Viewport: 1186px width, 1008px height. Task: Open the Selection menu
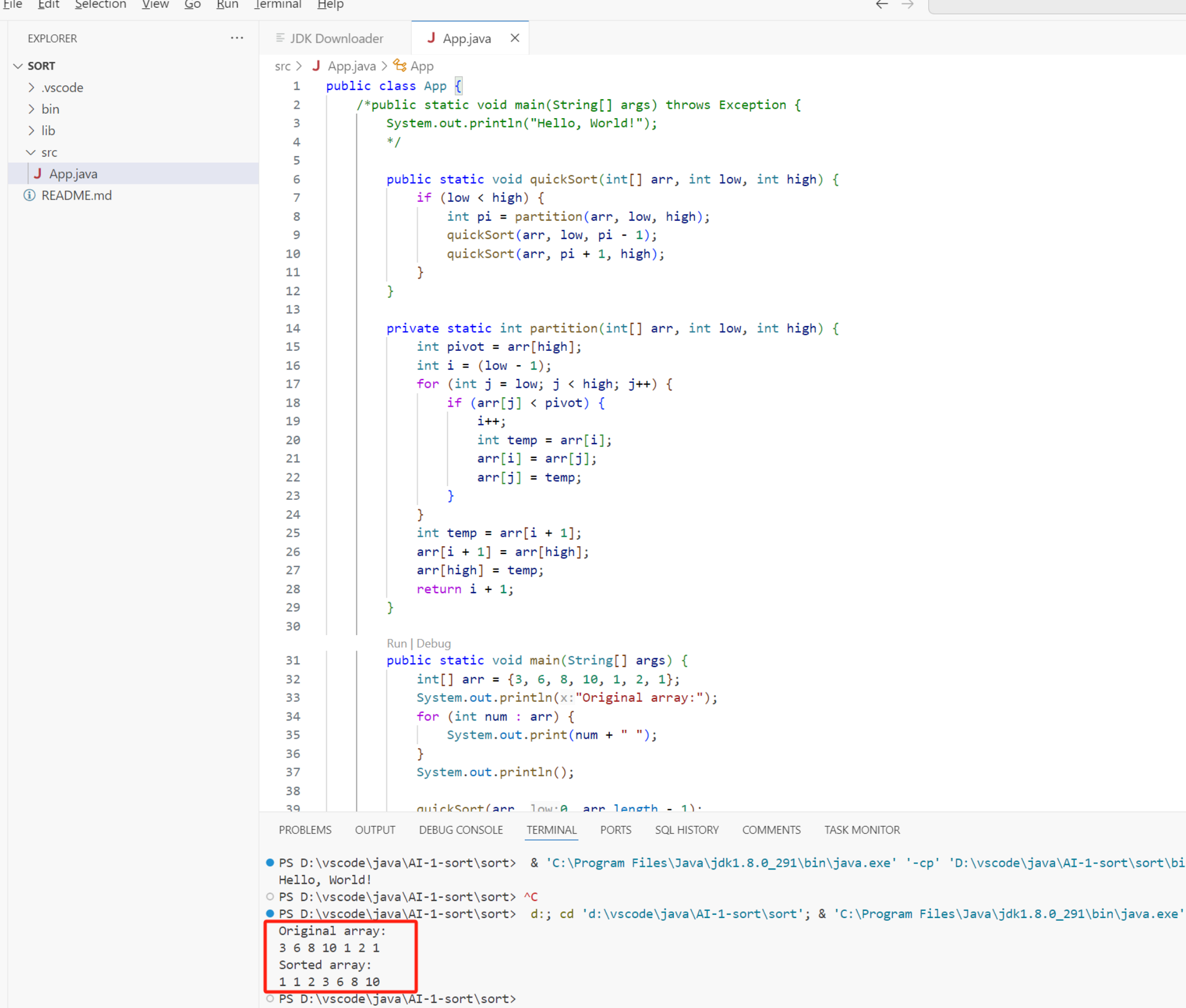(x=100, y=4)
